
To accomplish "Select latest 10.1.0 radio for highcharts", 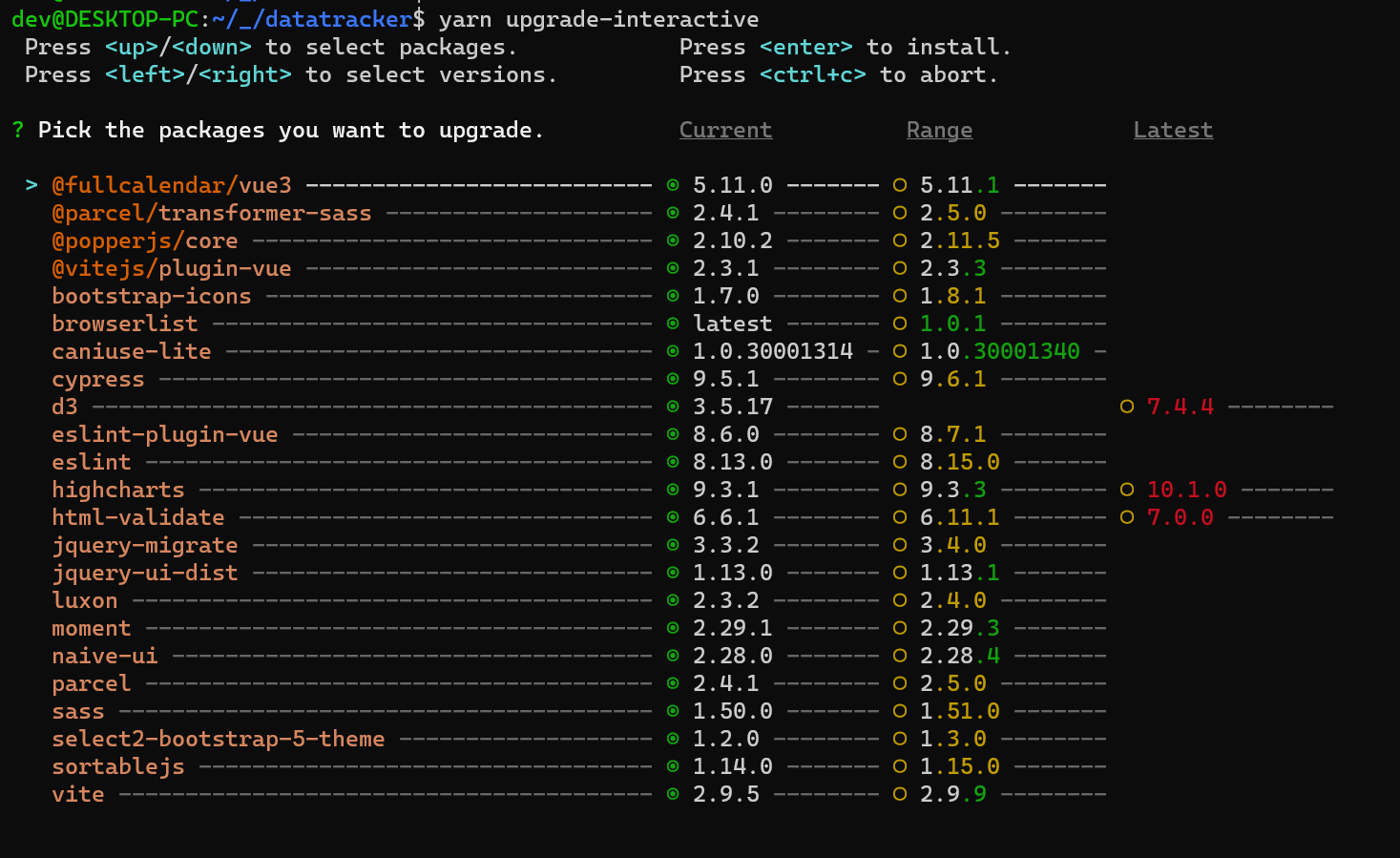I will (1127, 490).
